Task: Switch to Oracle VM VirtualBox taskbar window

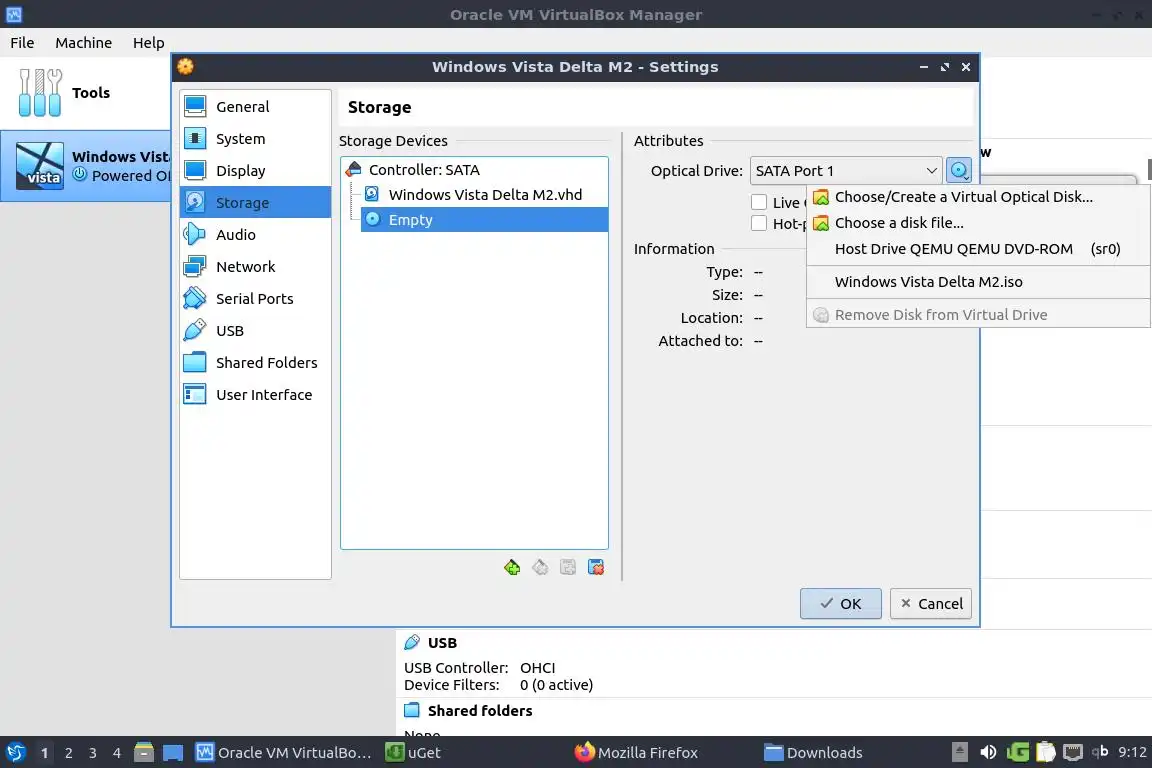Action: tap(284, 753)
